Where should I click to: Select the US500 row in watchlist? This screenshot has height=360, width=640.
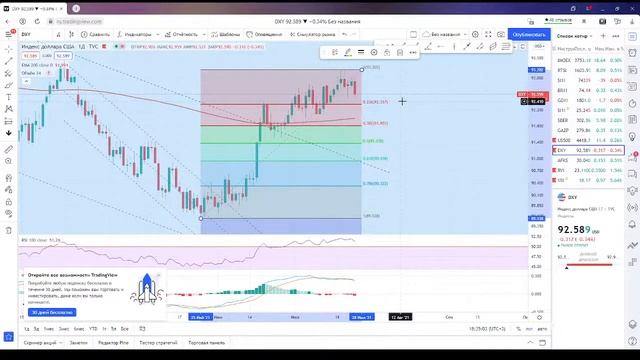589,140
